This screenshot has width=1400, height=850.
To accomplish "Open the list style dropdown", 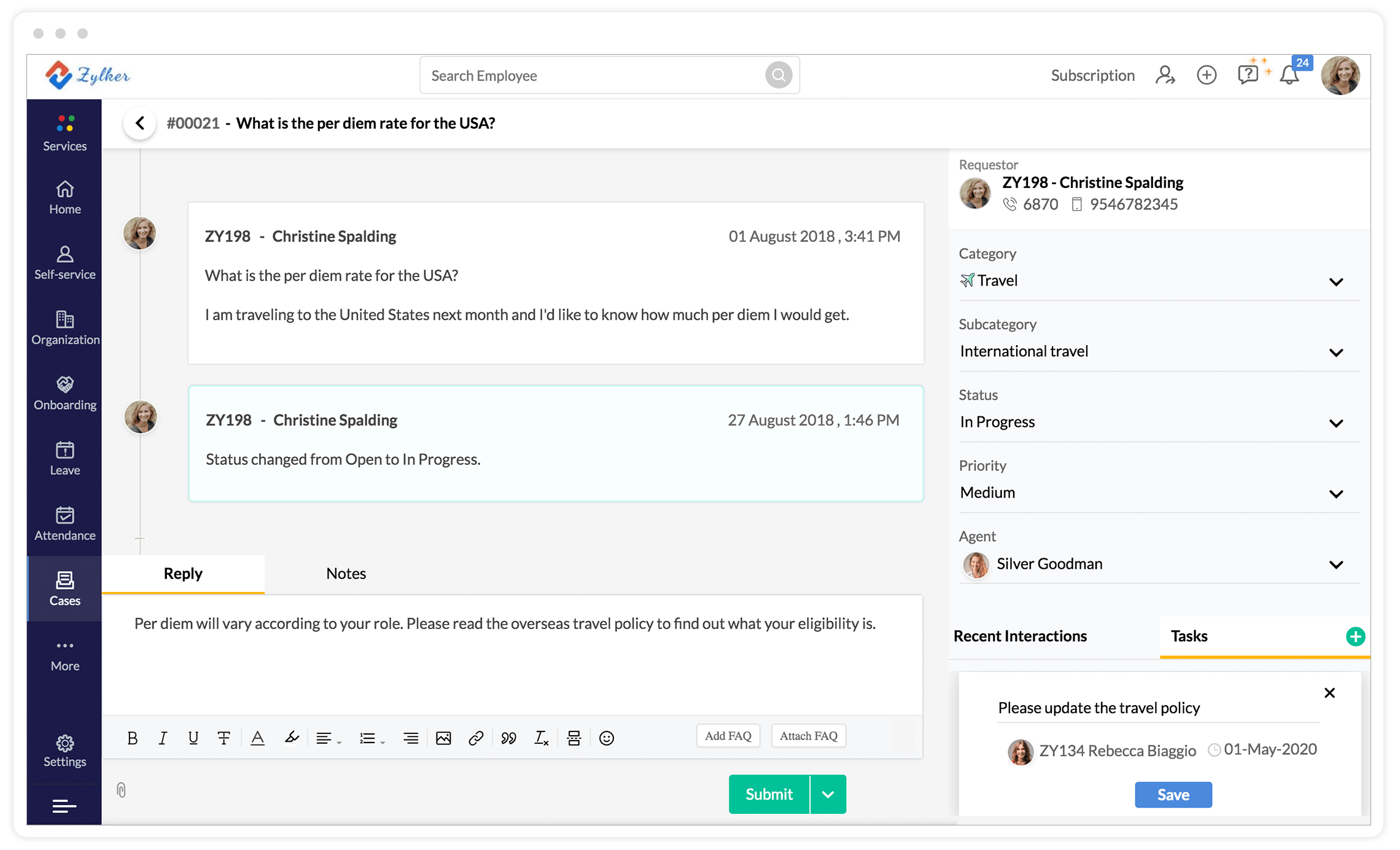I will click(x=371, y=738).
